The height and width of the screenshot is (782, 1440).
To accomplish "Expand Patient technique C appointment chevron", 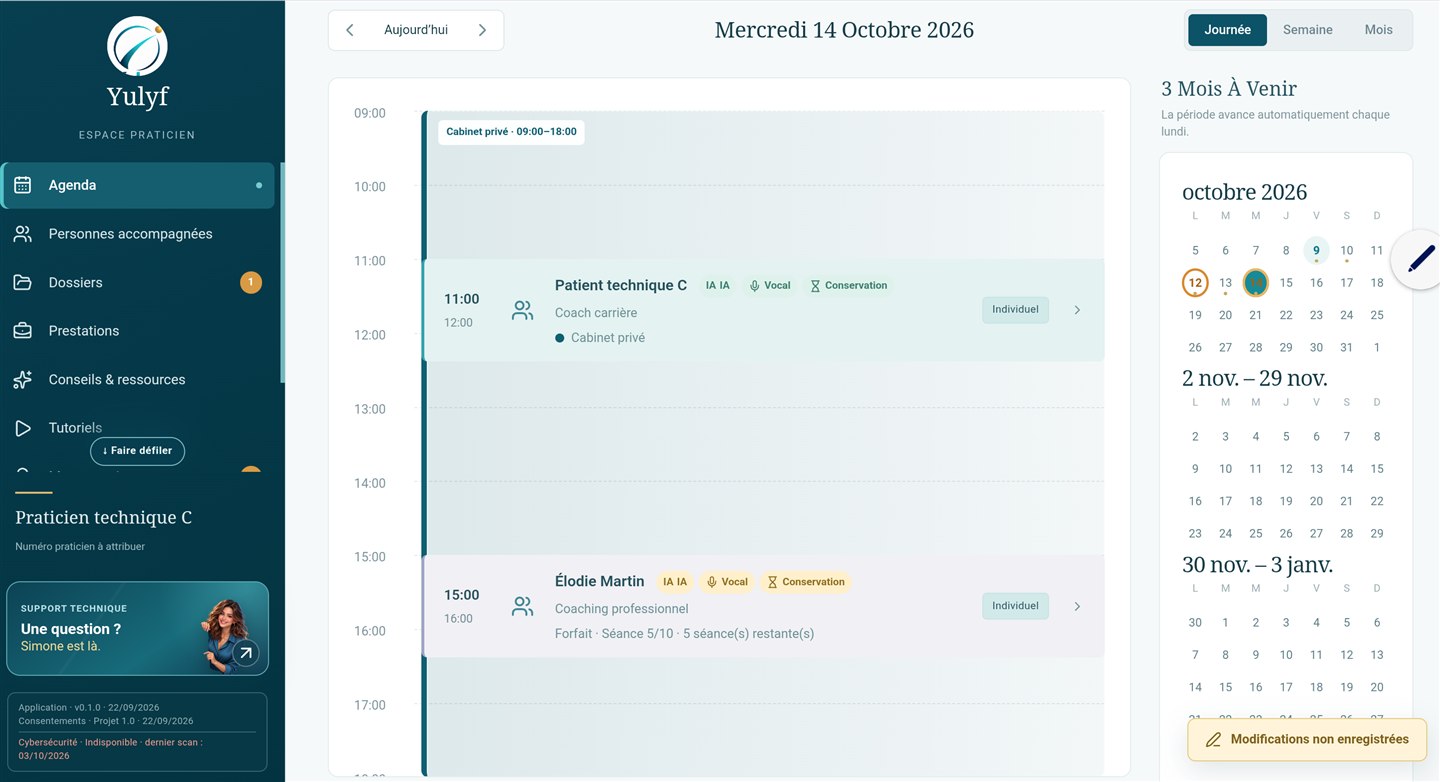I will coord(1077,310).
